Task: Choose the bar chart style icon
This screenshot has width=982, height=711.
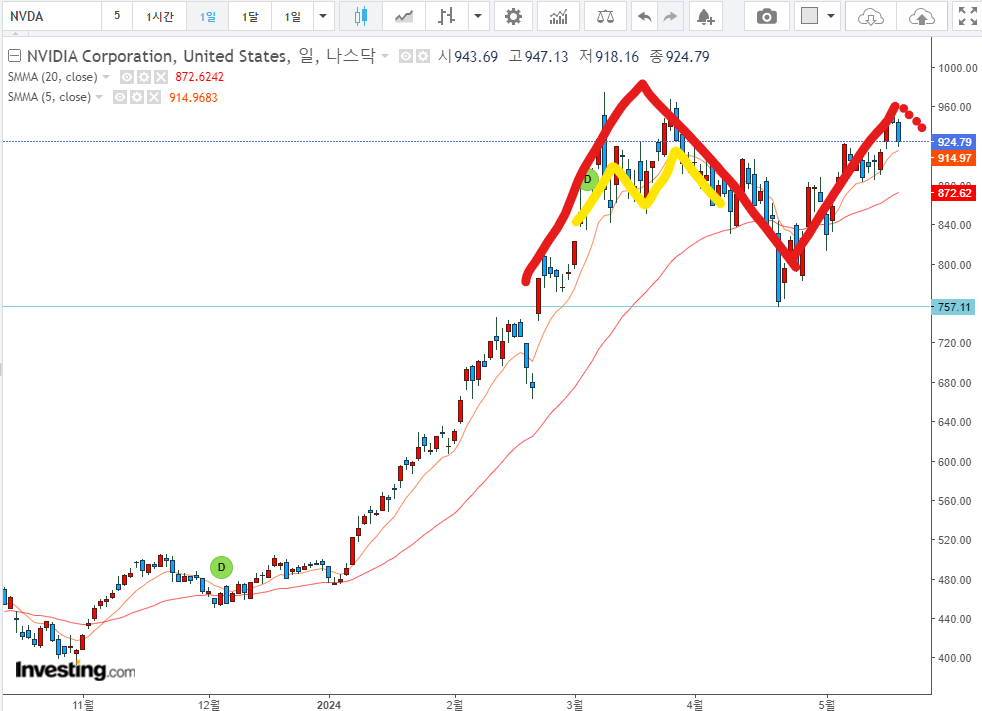Action: [x=446, y=16]
